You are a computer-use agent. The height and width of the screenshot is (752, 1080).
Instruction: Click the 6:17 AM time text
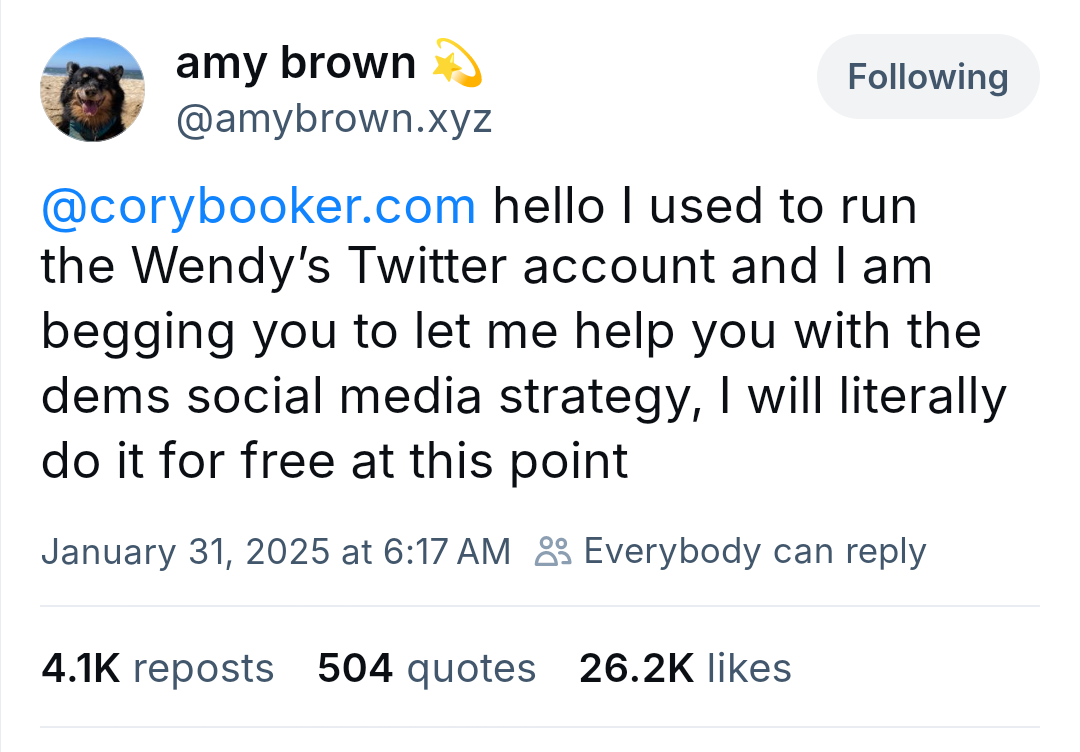[446, 552]
